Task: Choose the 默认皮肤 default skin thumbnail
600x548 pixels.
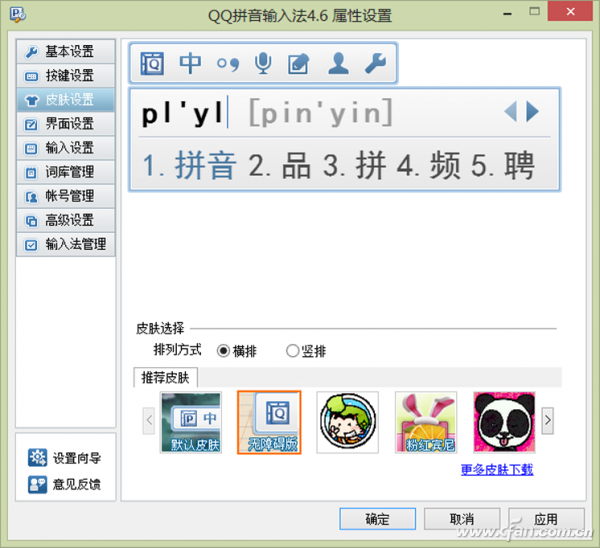Action: pos(191,422)
